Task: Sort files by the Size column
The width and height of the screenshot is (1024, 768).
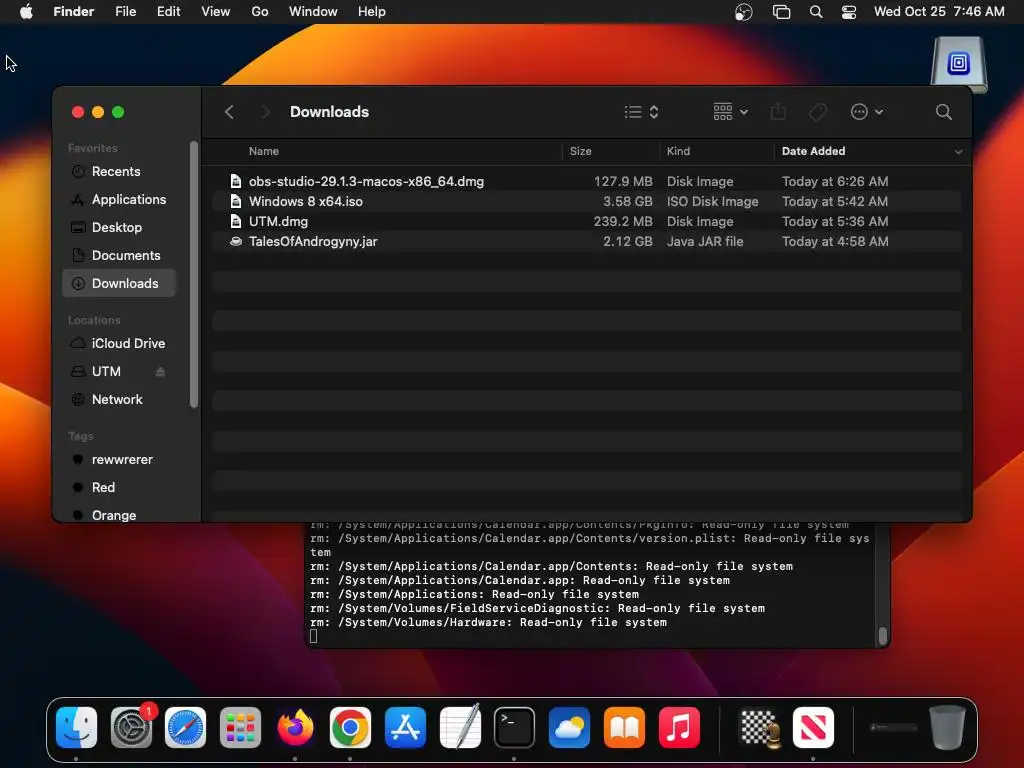Action: point(580,151)
